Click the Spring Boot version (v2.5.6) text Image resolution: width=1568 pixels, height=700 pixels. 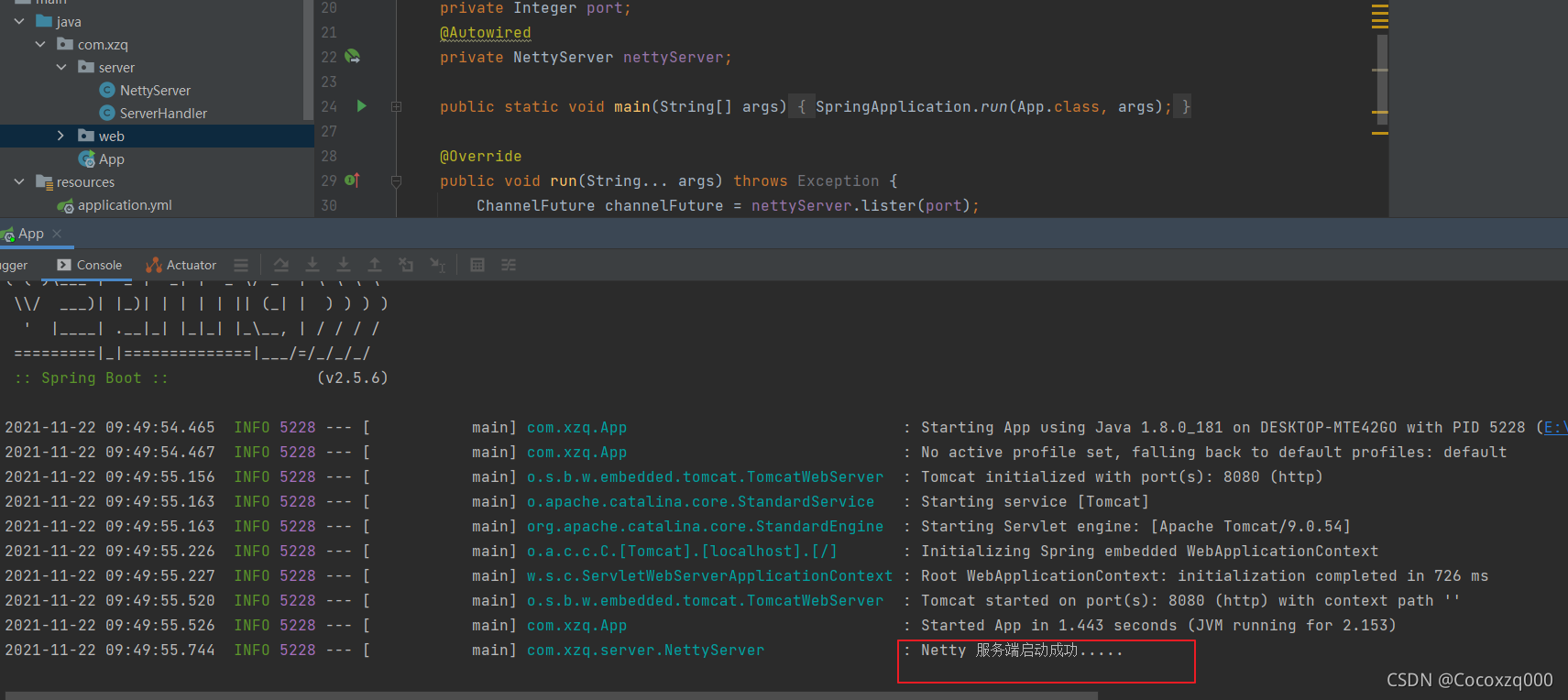(353, 377)
